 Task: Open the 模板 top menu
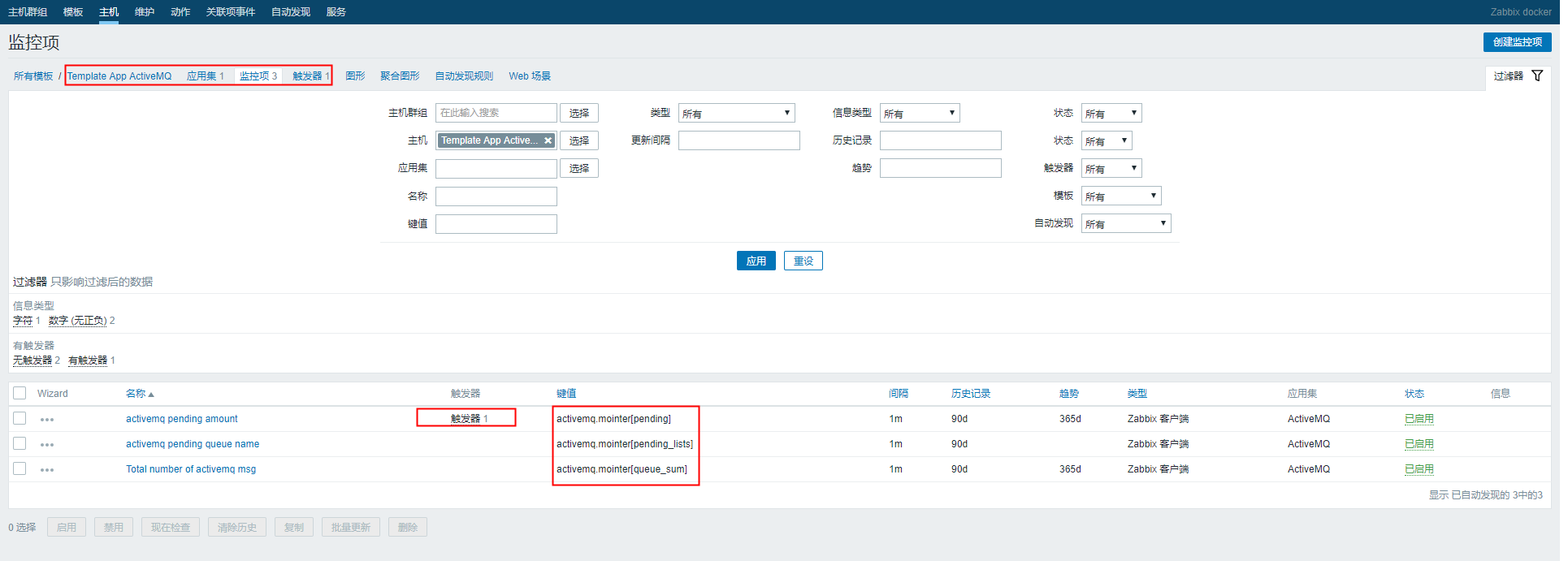pos(73,11)
